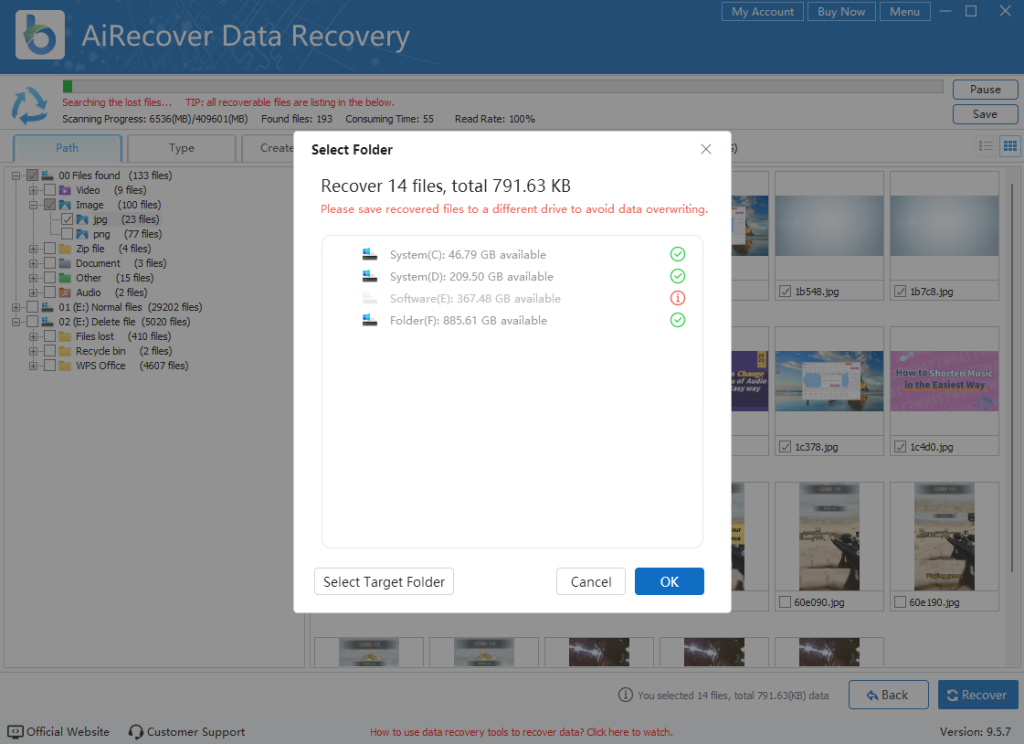Open the 1c378.jpg image thumbnail
The image size is (1024, 744).
tap(829, 381)
